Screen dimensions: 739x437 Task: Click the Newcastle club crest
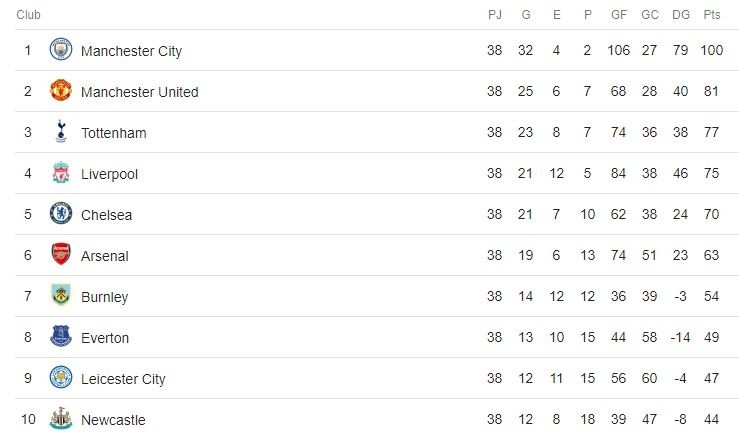(61, 419)
